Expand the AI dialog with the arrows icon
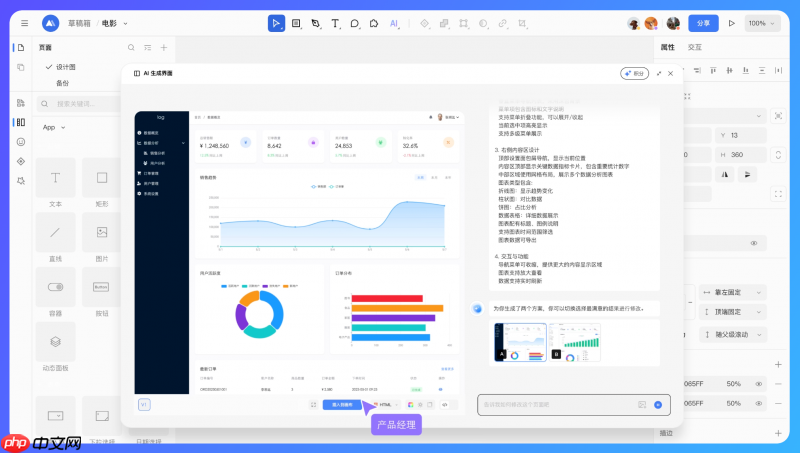 click(659, 73)
